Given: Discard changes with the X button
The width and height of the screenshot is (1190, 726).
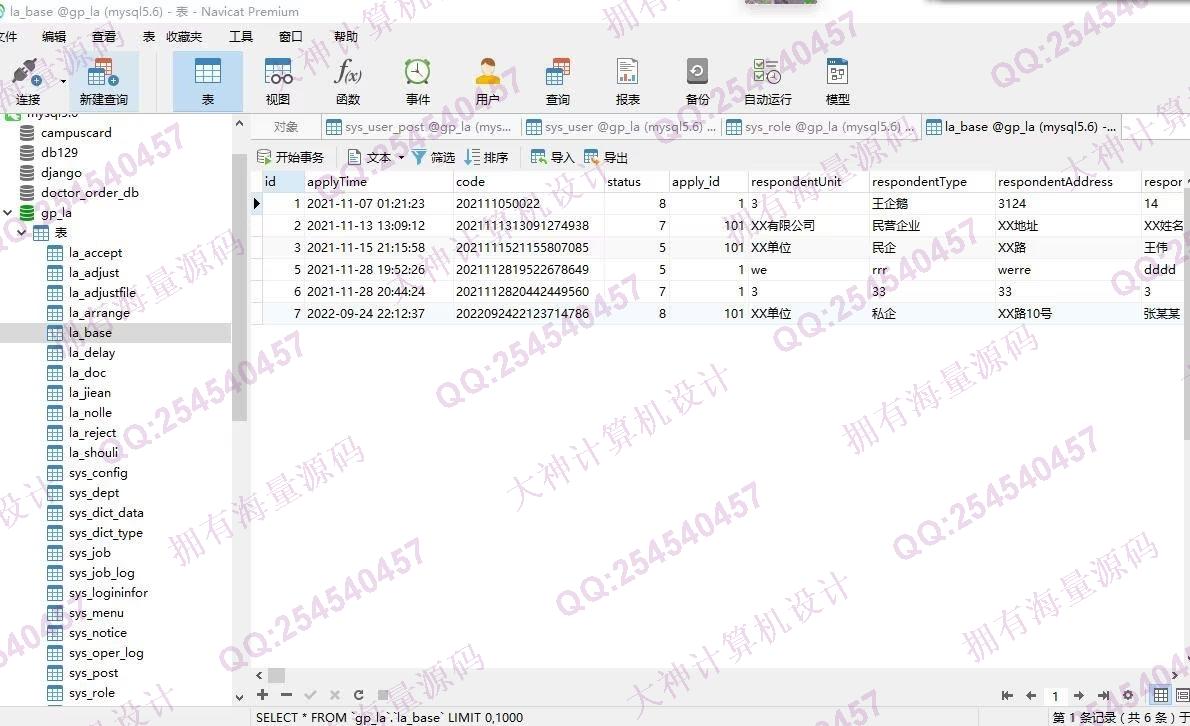Looking at the screenshot, I should (x=335, y=694).
